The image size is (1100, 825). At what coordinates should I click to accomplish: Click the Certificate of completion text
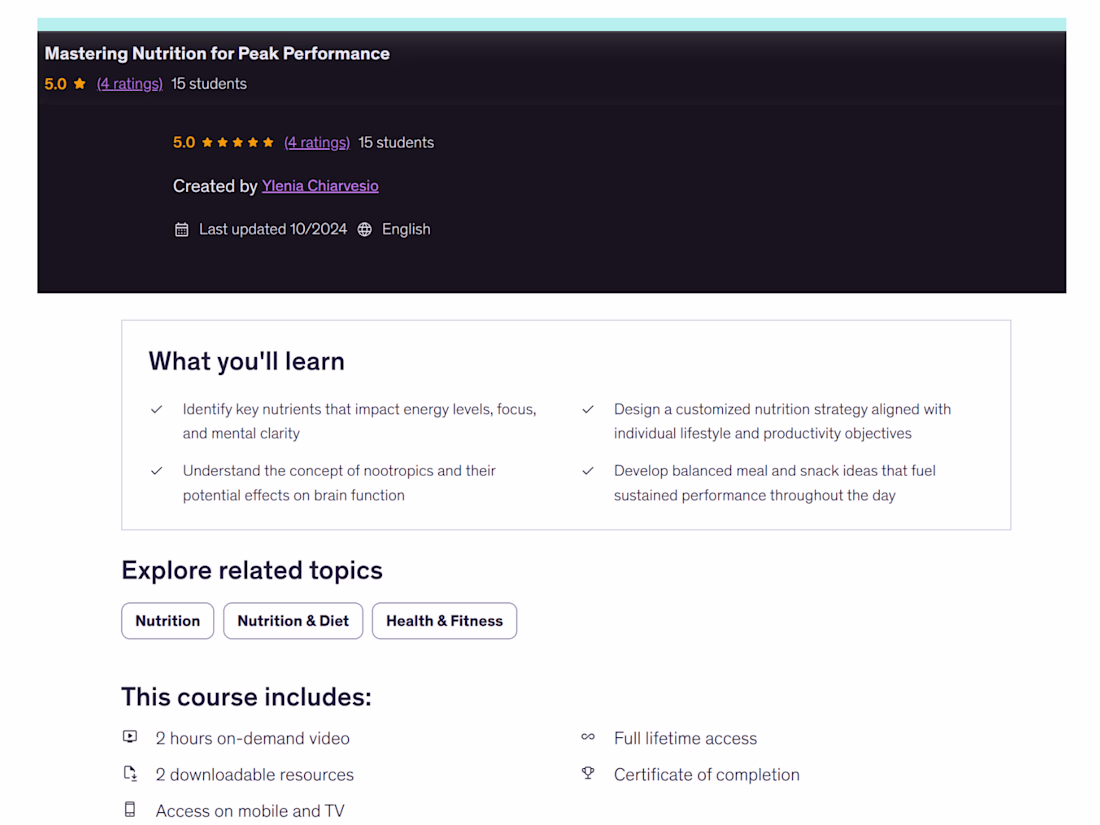click(706, 774)
